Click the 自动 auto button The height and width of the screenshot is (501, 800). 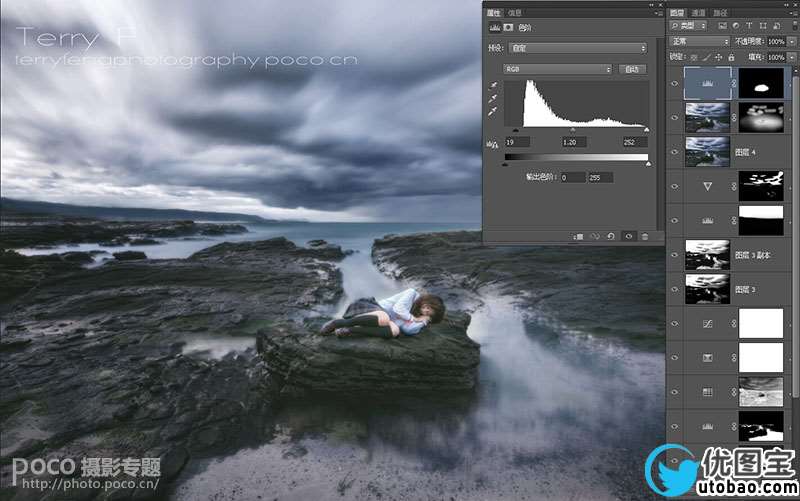(631, 70)
